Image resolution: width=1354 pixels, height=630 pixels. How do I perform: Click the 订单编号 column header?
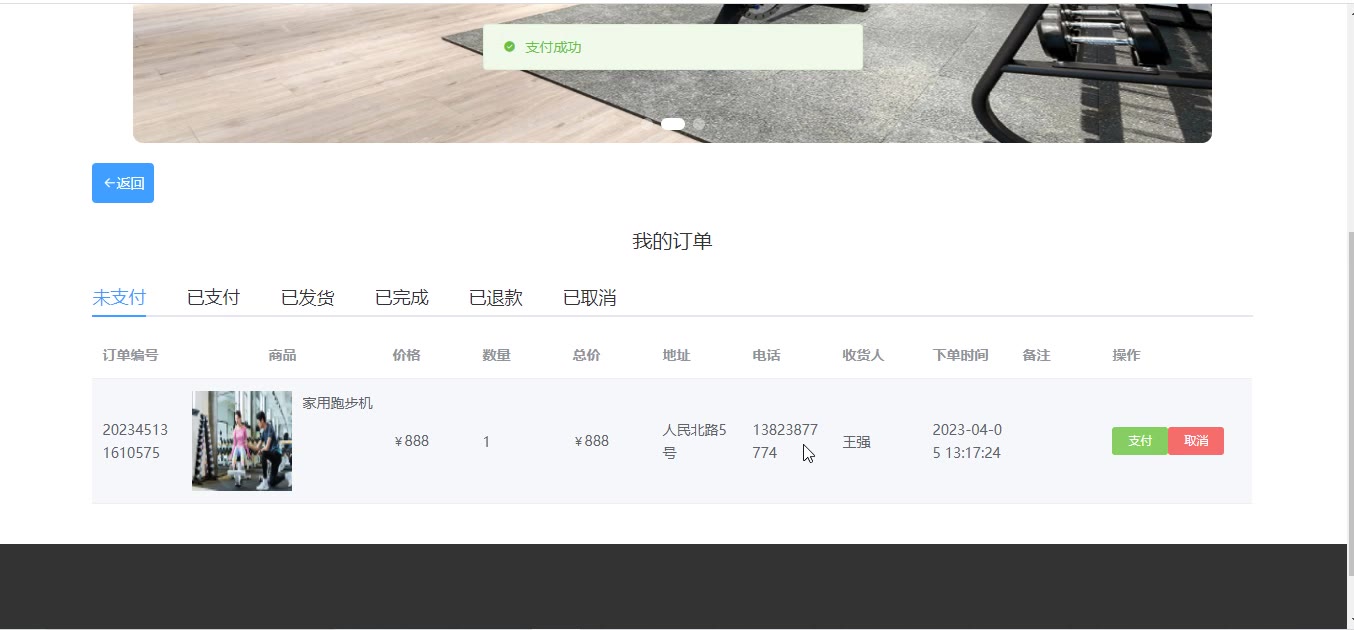130,355
